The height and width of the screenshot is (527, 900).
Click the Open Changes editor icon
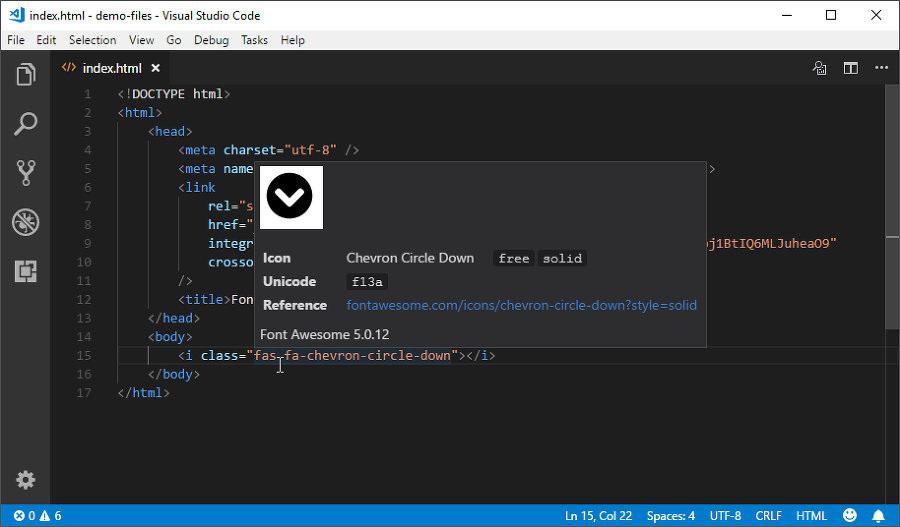point(819,68)
